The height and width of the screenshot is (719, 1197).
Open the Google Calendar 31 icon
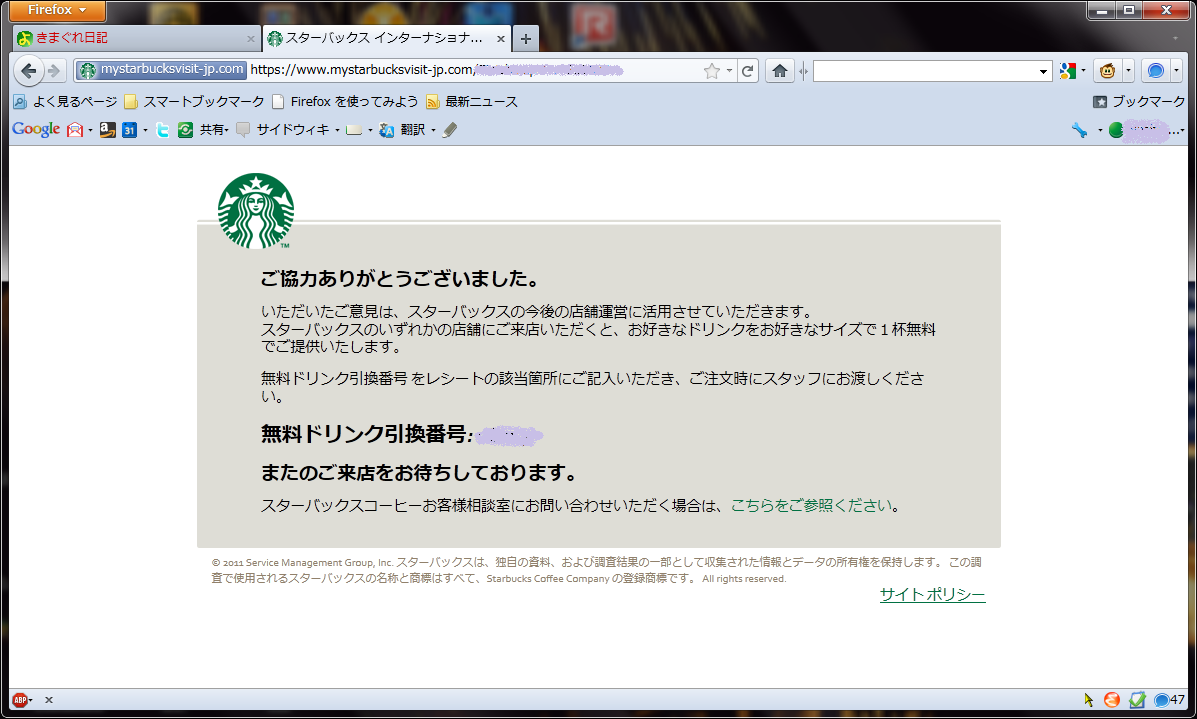click(129, 130)
